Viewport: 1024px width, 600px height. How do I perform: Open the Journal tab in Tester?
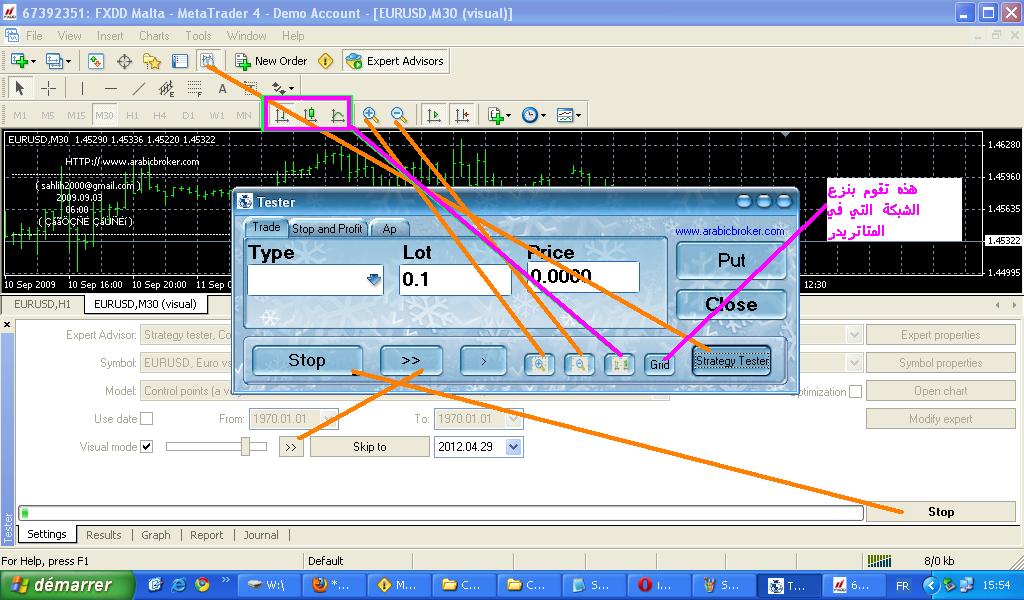click(x=261, y=535)
